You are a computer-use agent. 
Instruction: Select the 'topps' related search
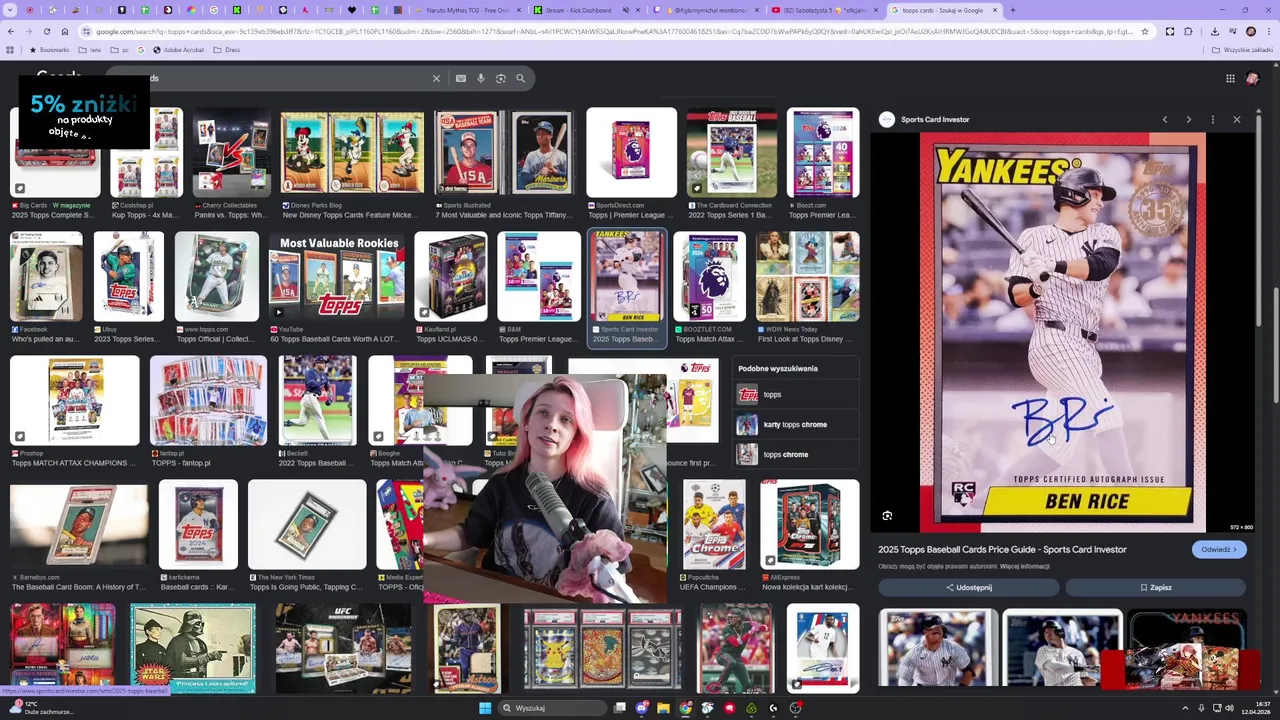tap(795, 394)
